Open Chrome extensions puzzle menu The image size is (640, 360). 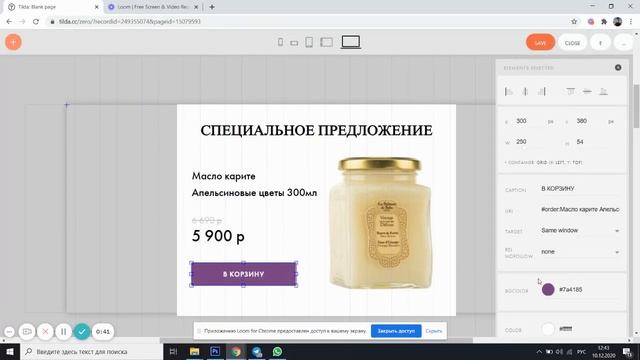coord(604,22)
